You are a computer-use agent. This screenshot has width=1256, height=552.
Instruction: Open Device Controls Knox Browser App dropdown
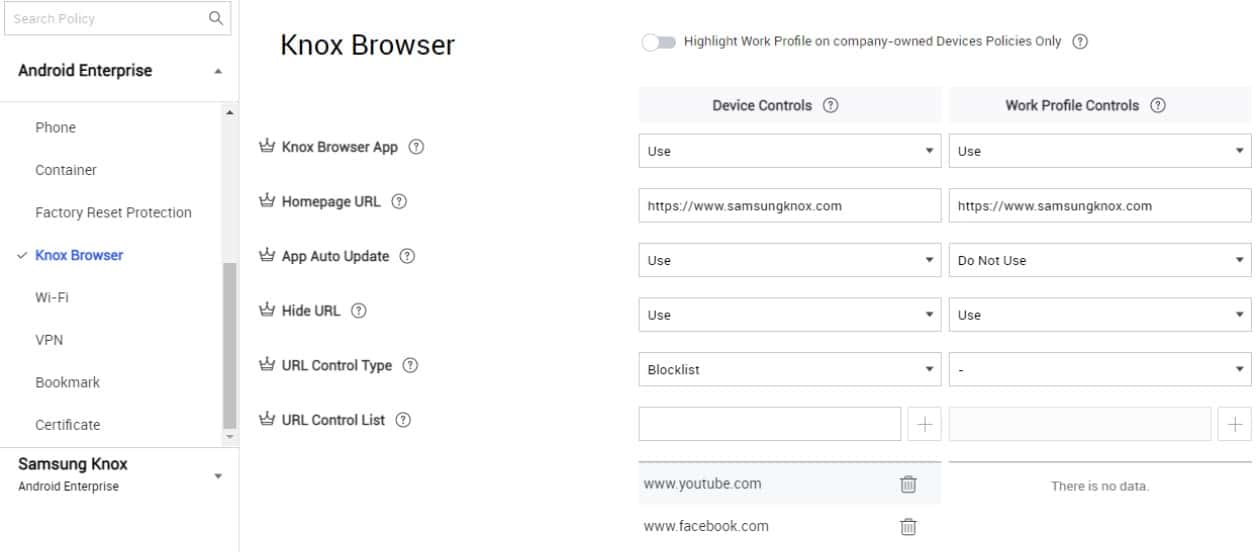tap(790, 151)
